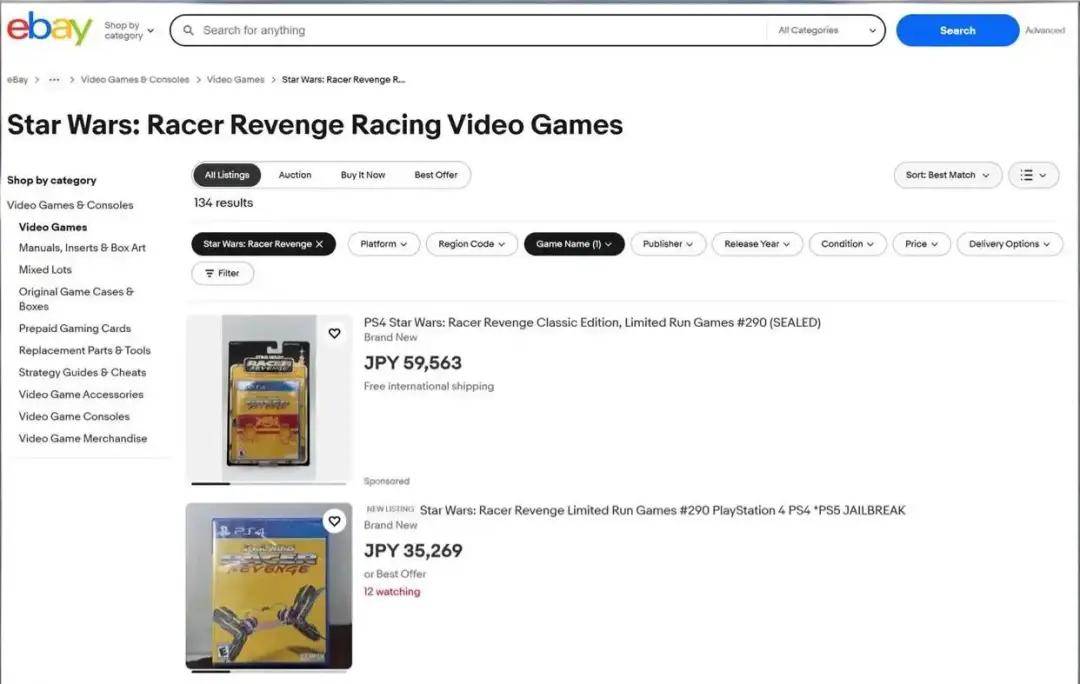Open the Advanced search link

click(x=1045, y=30)
